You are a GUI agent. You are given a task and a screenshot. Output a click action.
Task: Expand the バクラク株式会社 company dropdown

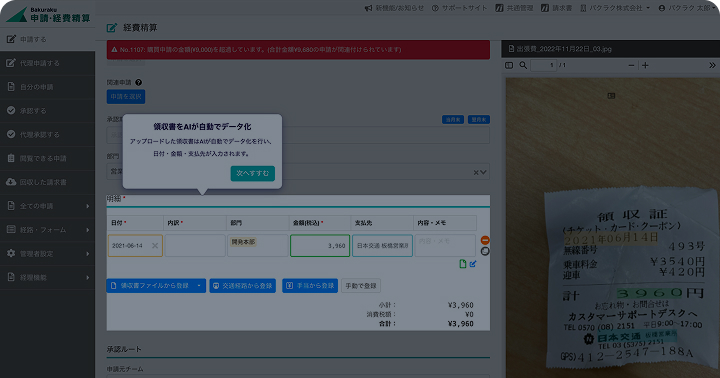tap(615, 8)
